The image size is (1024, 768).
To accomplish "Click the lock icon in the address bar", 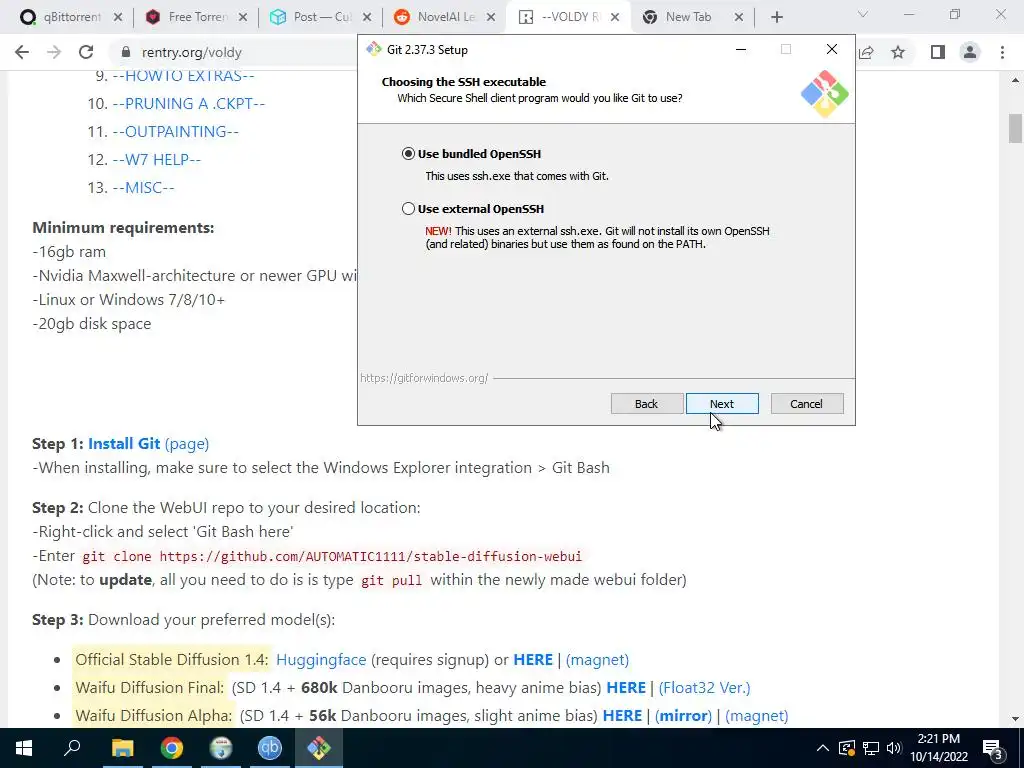I will pos(126,52).
